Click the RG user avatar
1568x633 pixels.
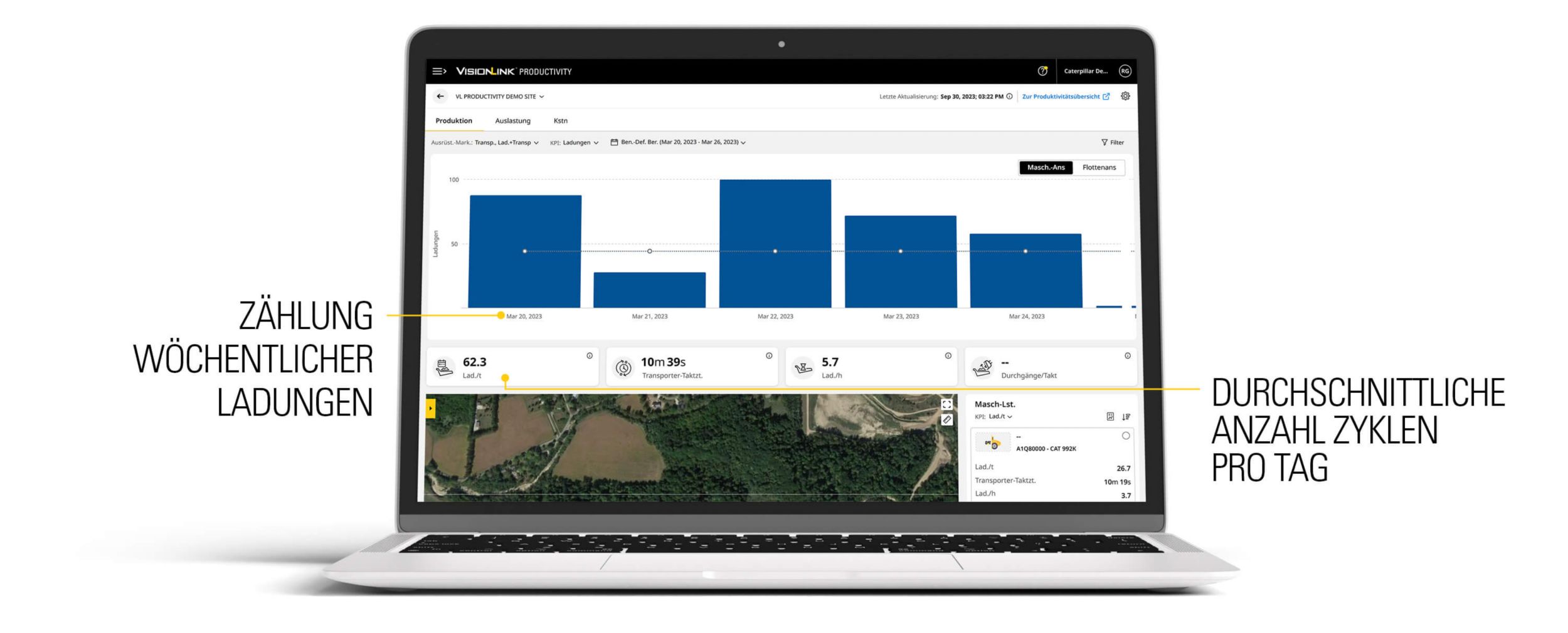(1125, 71)
